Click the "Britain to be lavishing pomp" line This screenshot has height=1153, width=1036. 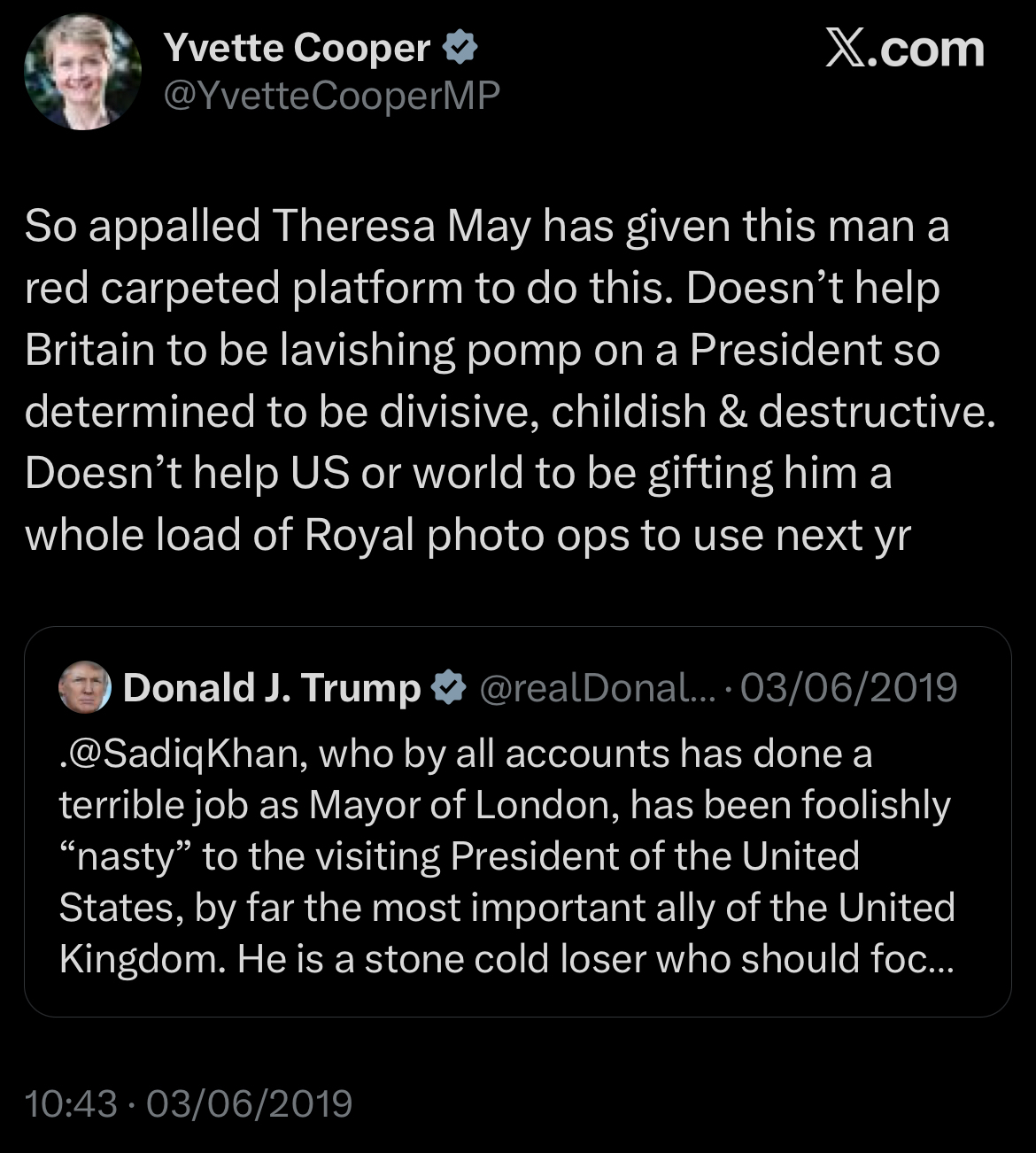(482, 350)
